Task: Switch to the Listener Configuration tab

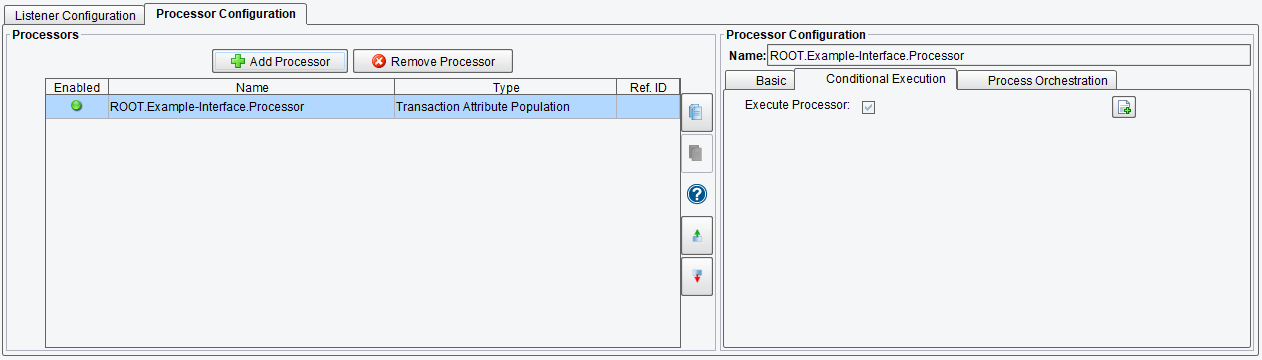Action: (x=75, y=16)
